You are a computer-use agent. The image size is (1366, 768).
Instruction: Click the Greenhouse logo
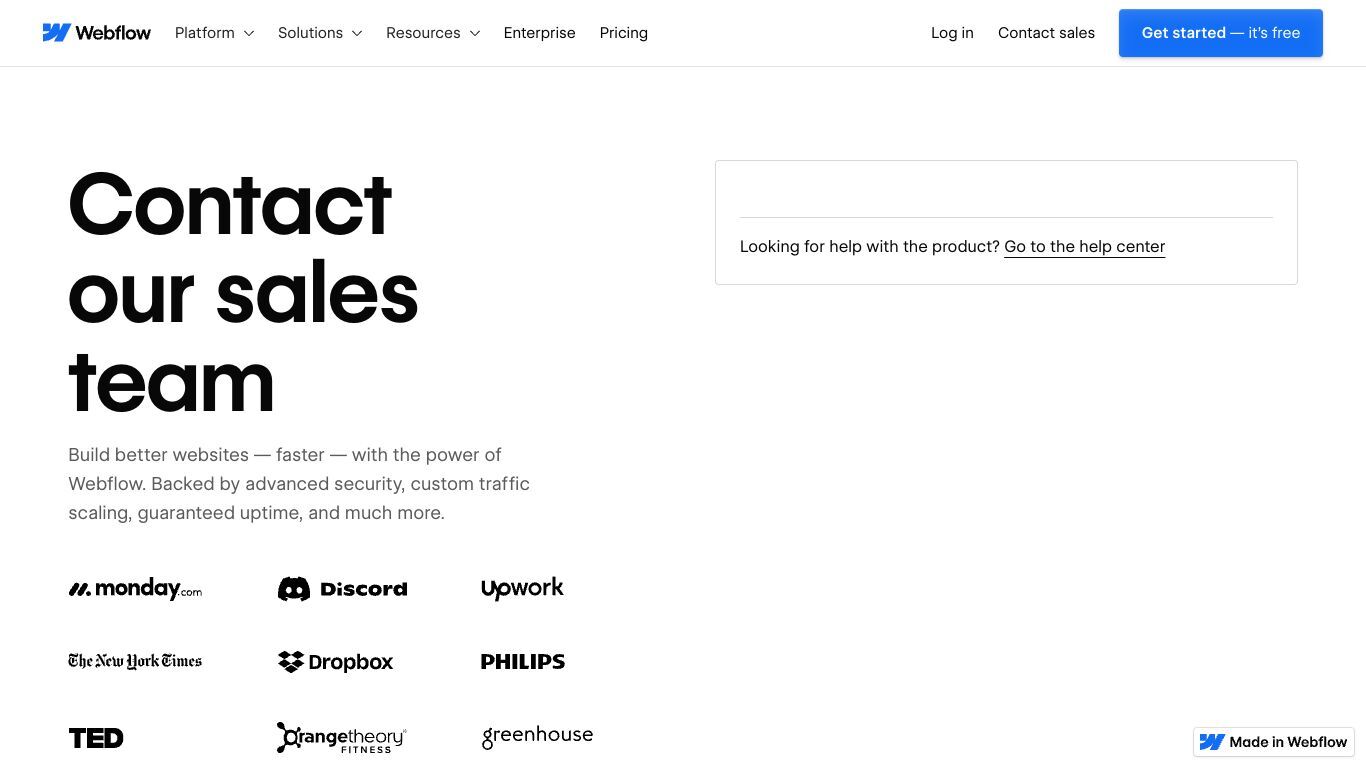[x=537, y=737]
